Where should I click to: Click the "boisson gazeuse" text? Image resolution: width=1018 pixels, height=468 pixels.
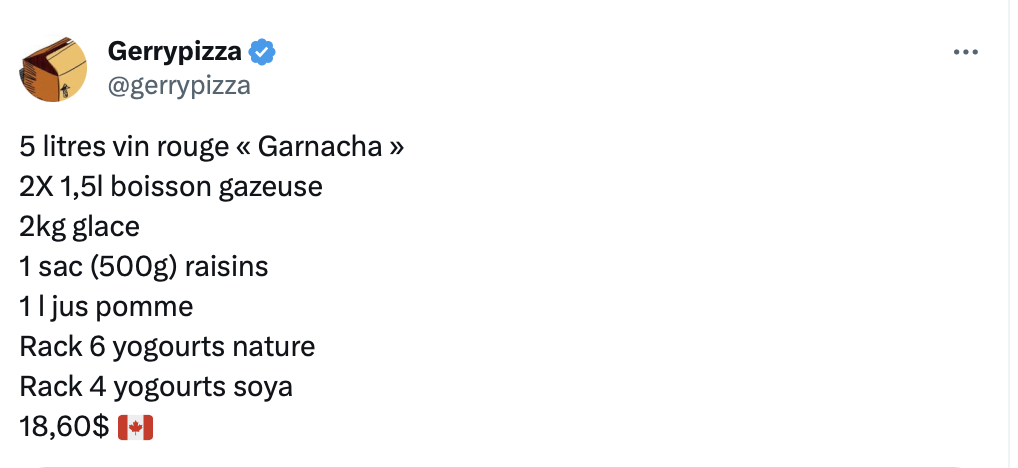(216, 188)
